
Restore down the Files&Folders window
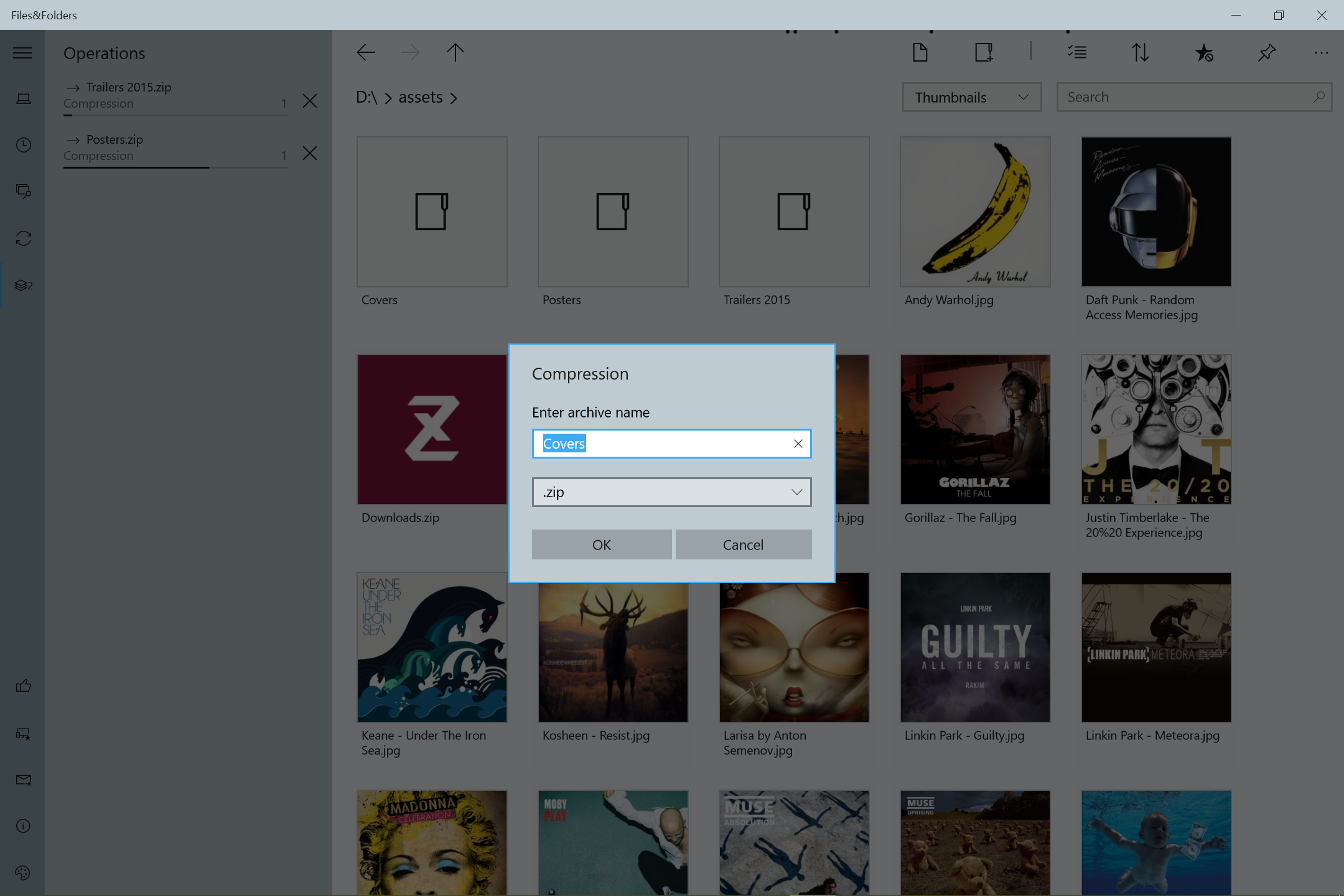coord(1279,15)
